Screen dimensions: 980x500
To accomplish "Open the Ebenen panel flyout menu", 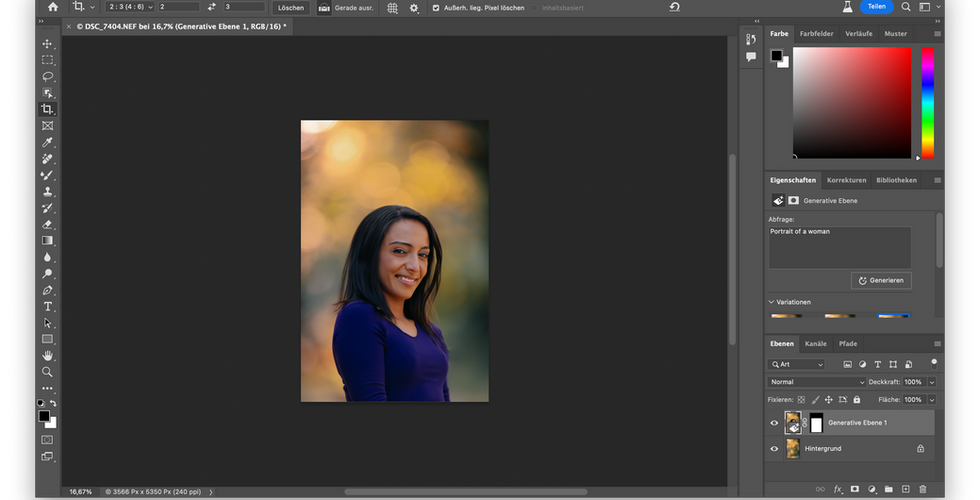I will click(937, 344).
